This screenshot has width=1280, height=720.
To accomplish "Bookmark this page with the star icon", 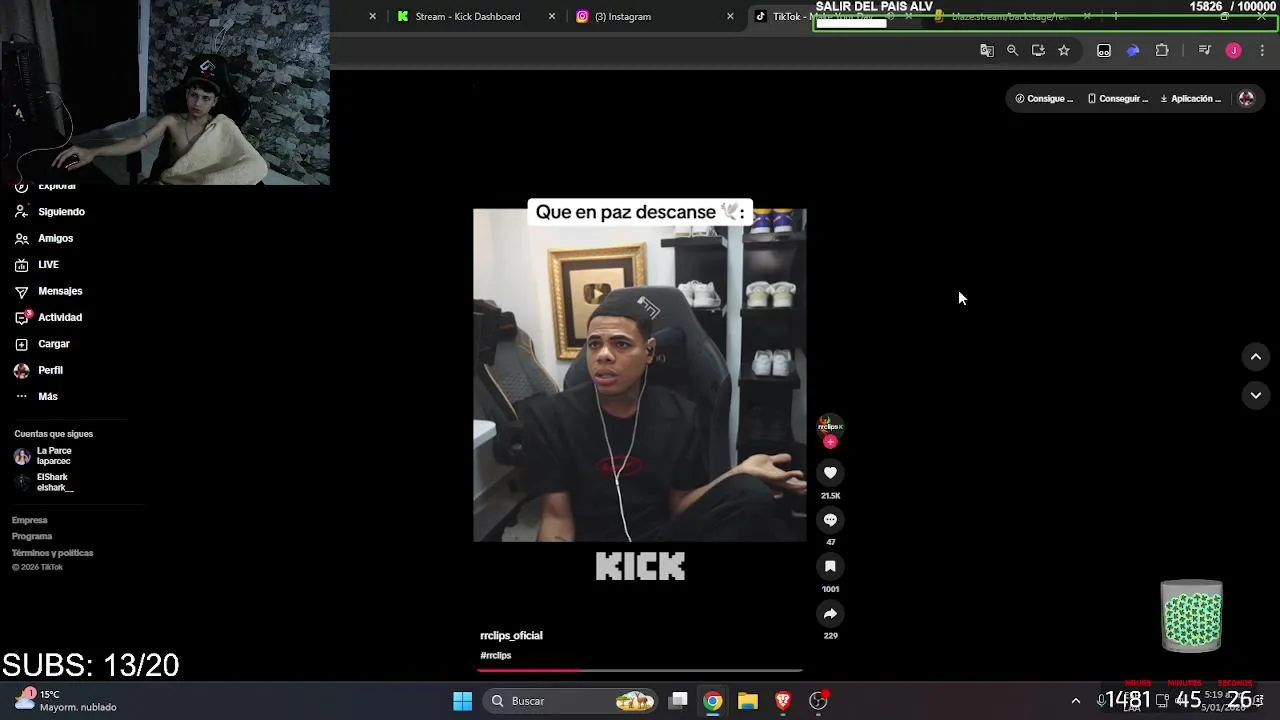I will click(1064, 50).
